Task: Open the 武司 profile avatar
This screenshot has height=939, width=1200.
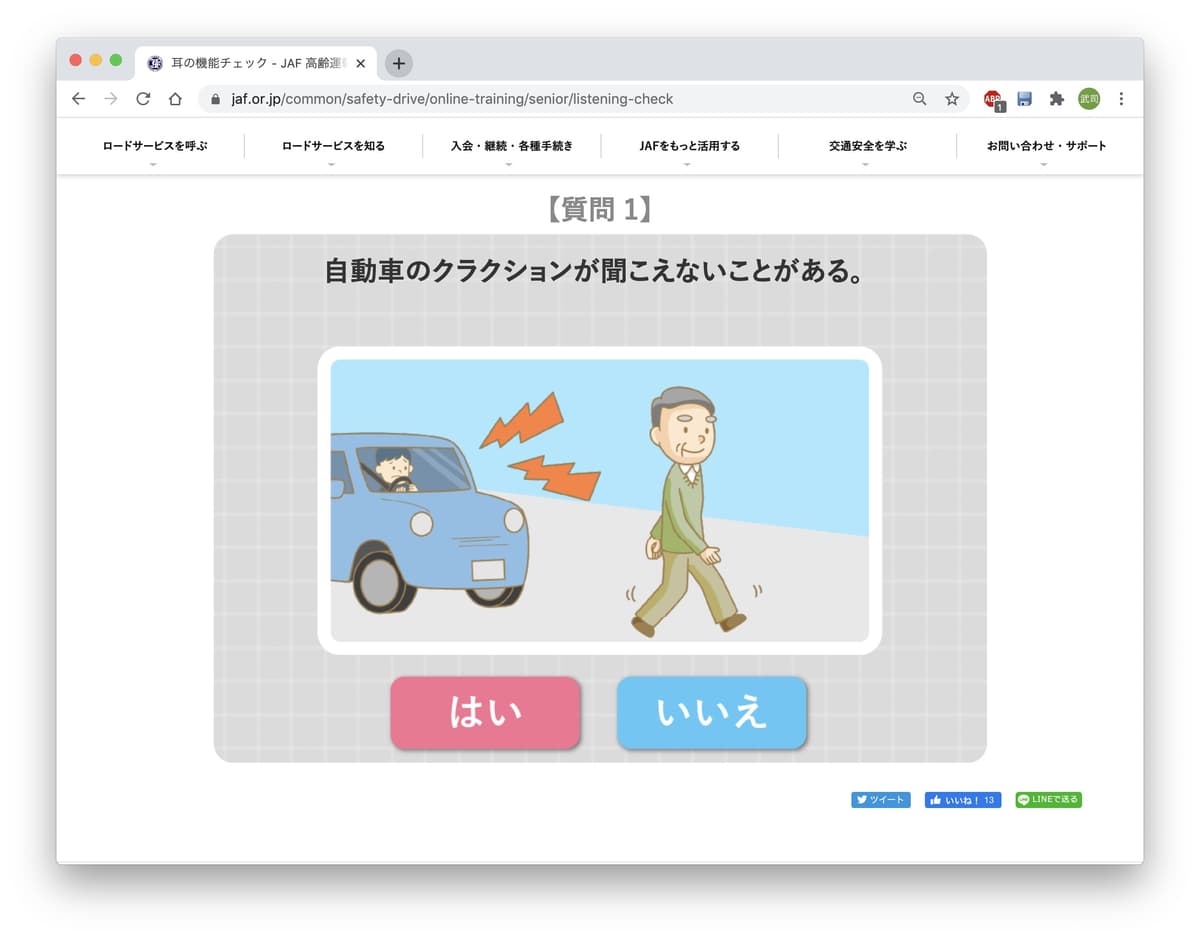Action: coord(1088,99)
